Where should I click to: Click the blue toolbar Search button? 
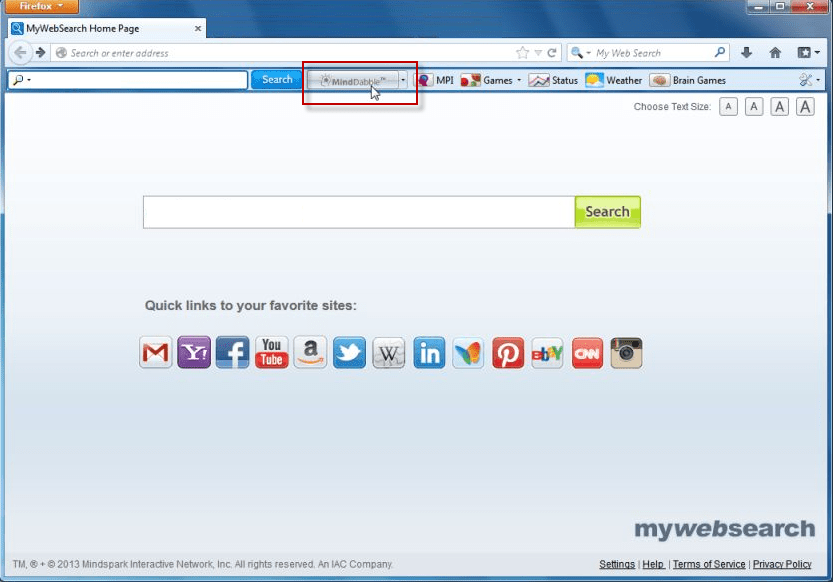pos(277,80)
